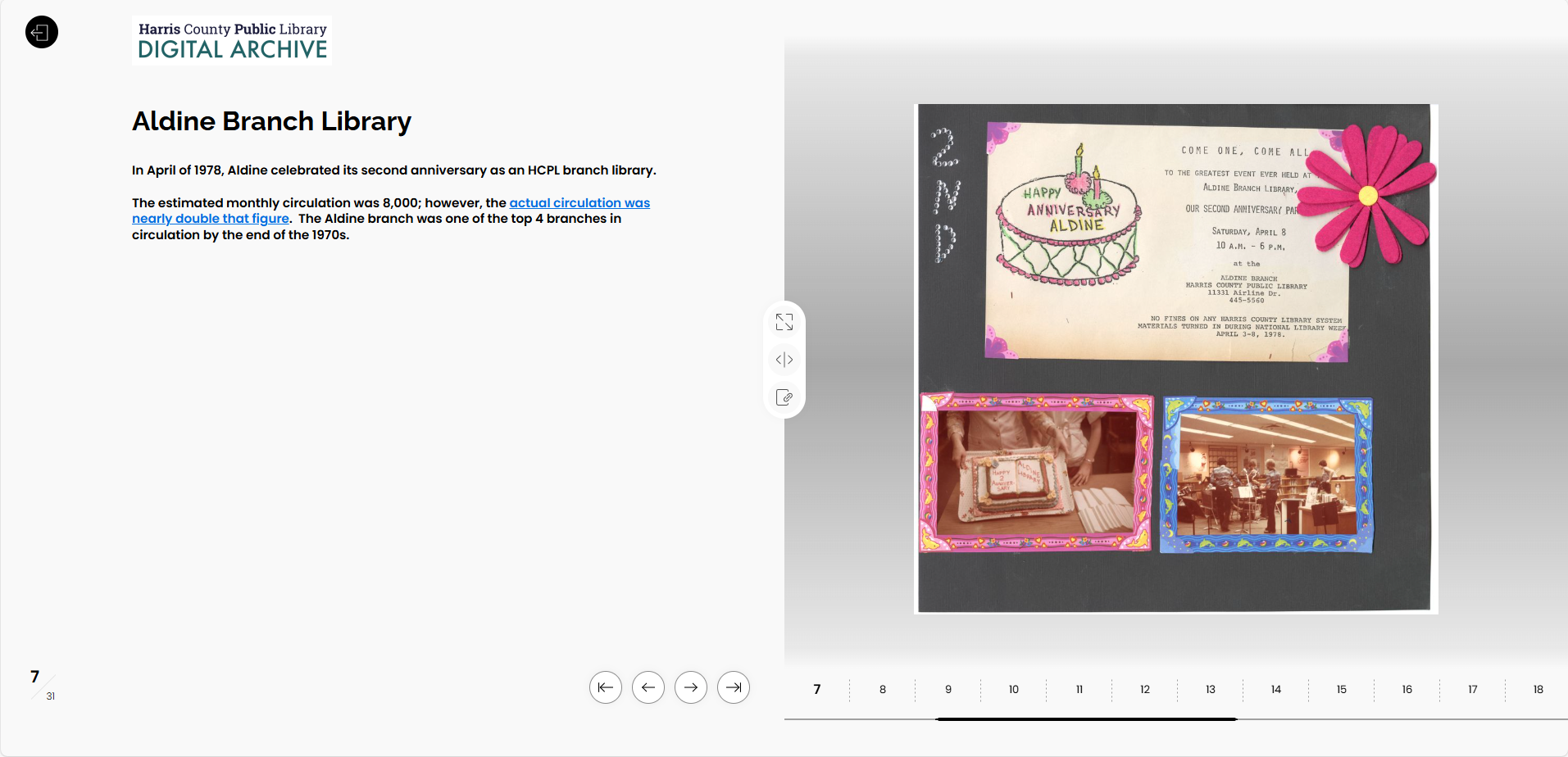This screenshot has width=1568, height=757.
Task: Click the total page count 31
Action: pyautogui.click(x=51, y=696)
